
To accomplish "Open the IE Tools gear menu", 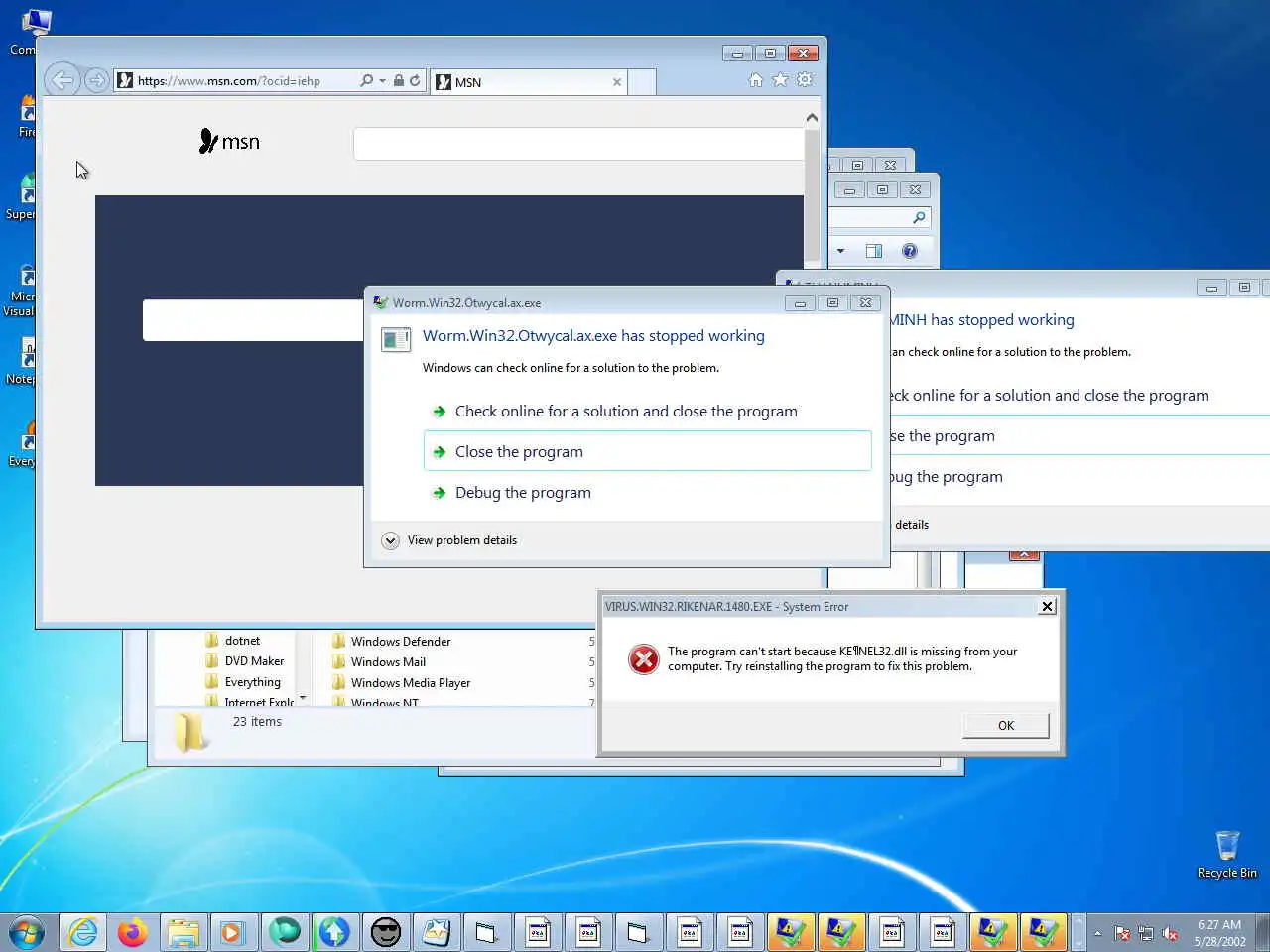I will coord(805,80).
